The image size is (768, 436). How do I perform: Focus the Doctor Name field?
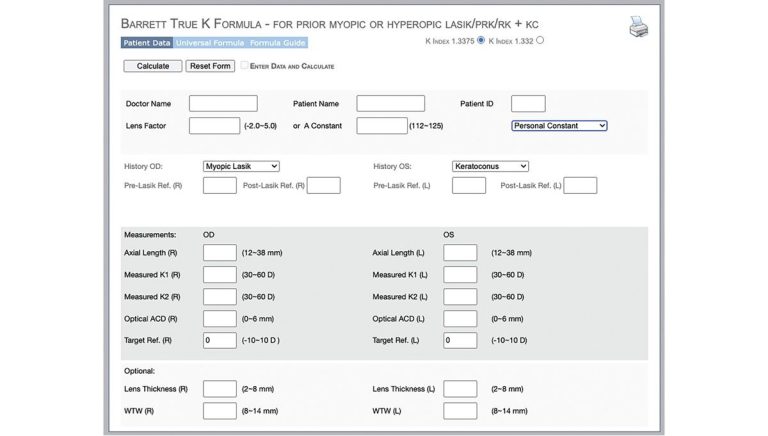click(223, 103)
